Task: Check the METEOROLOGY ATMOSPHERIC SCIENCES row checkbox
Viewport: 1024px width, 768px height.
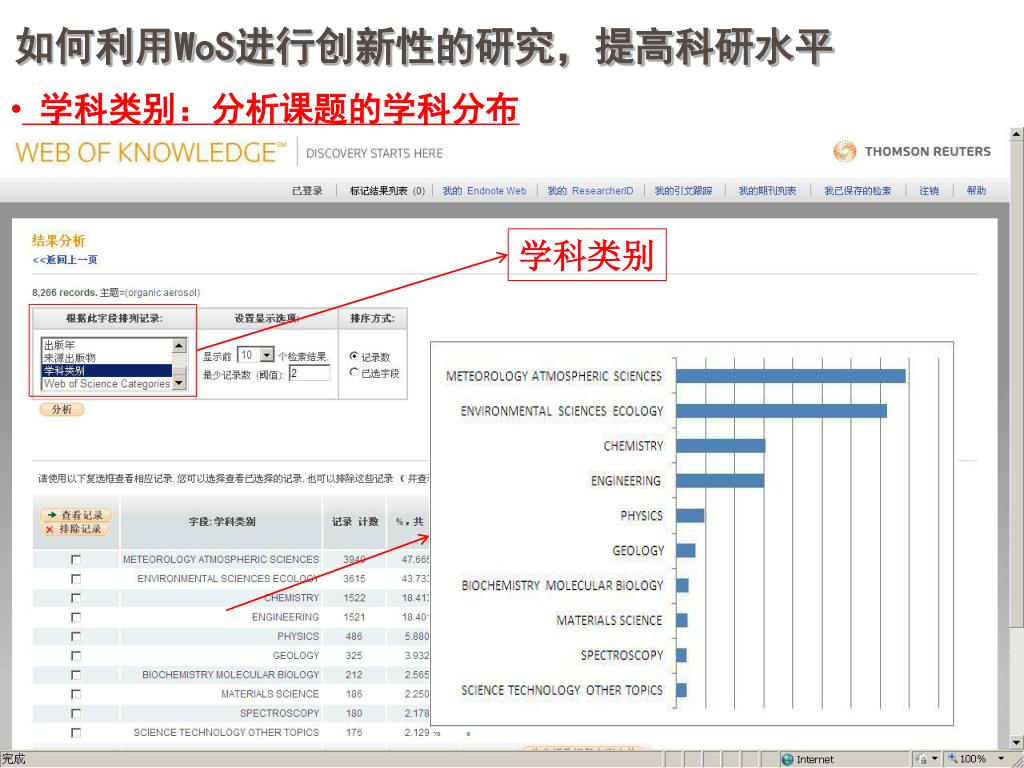Action: tap(76, 560)
